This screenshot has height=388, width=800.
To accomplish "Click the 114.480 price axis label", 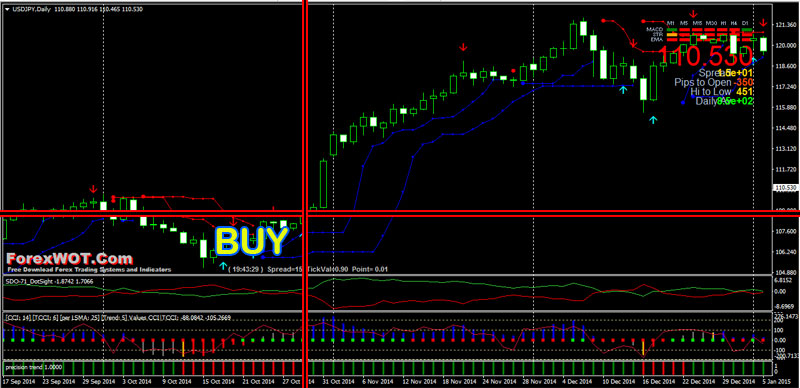I will pos(786,129).
